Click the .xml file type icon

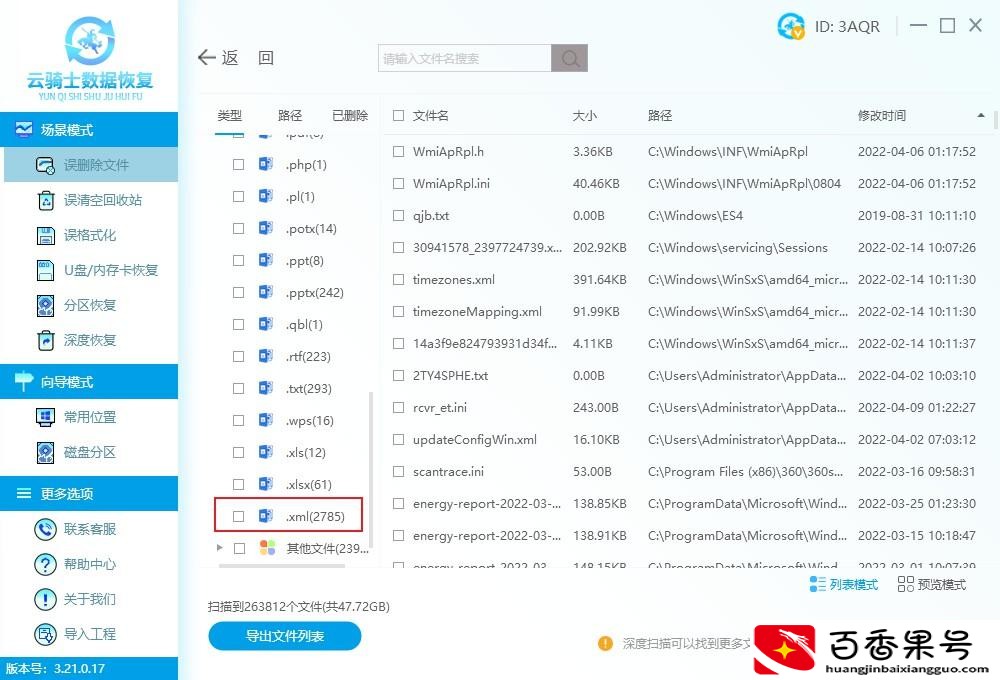click(266, 516)
